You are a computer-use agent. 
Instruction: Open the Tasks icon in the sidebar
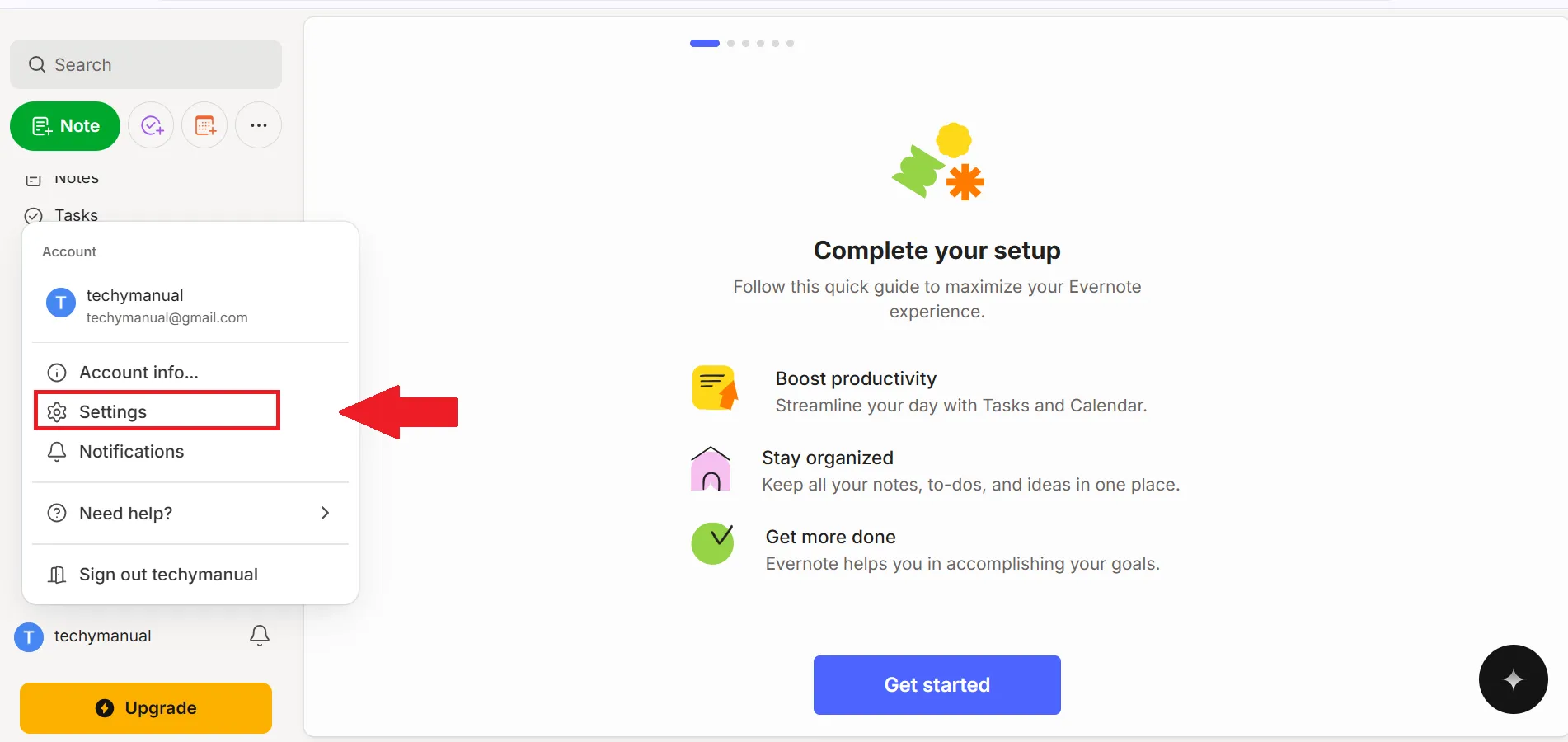point(33,215)
